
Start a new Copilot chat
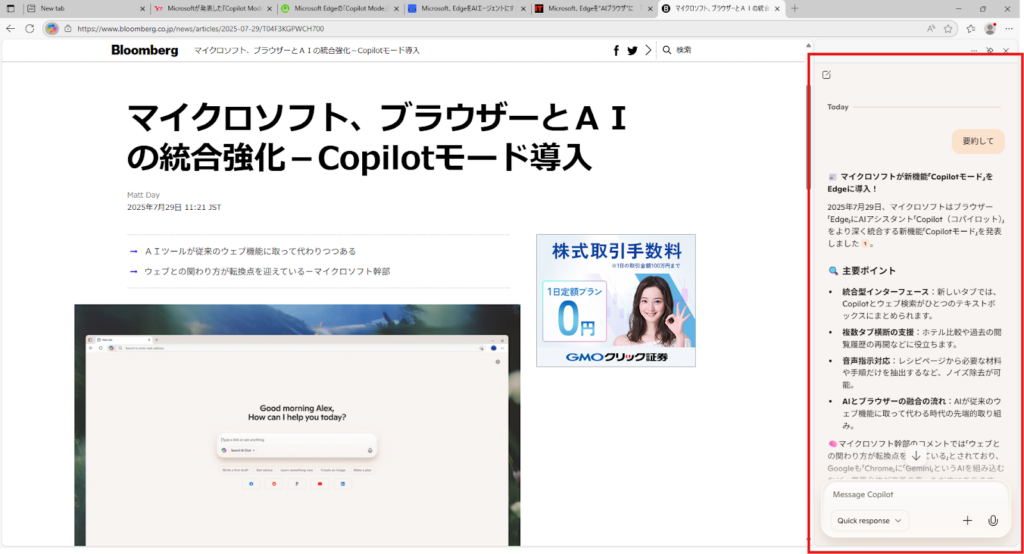827,74
